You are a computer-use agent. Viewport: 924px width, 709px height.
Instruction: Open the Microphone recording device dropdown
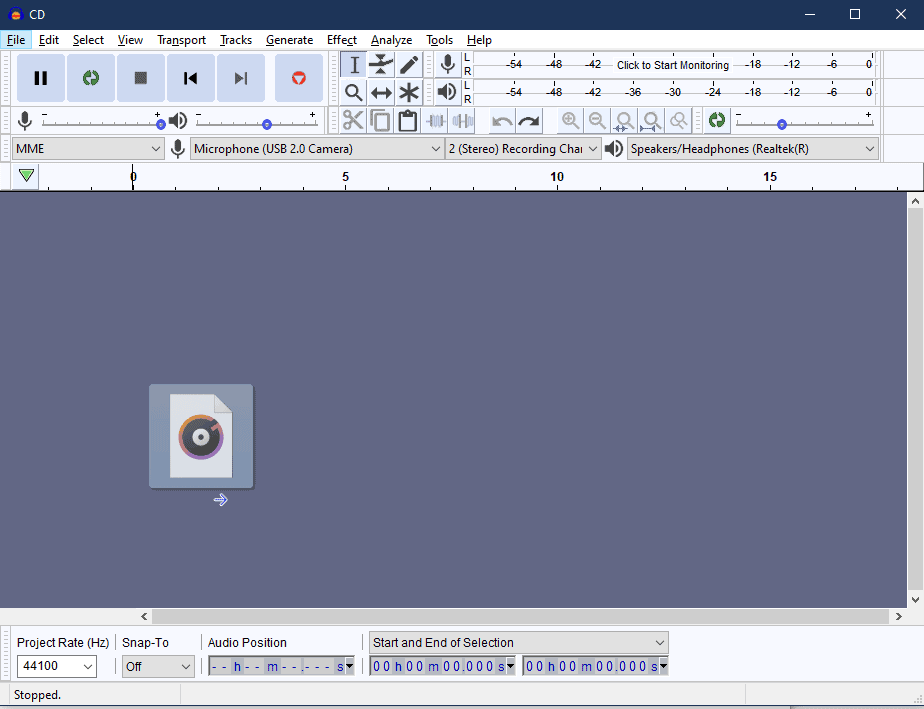317,149
